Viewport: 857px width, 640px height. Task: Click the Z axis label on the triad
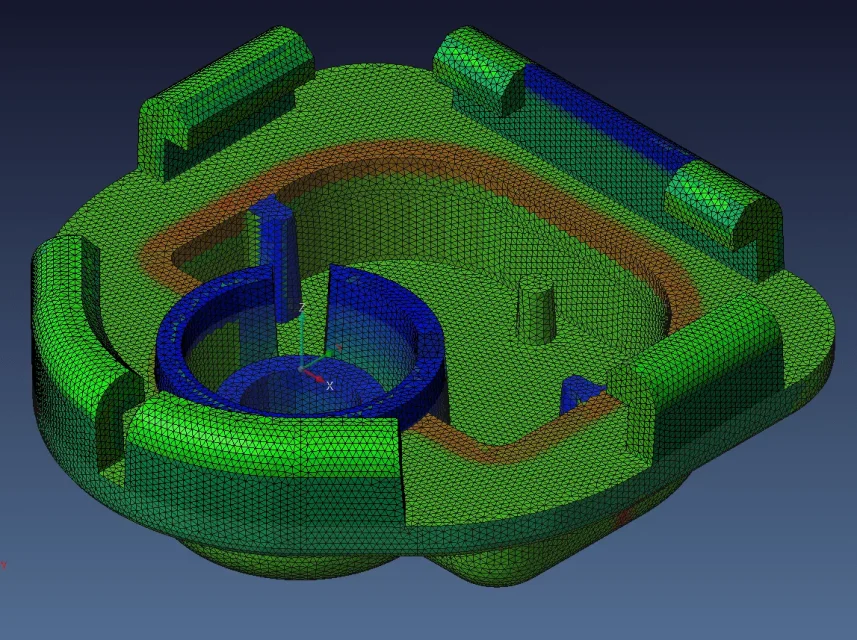point(302,308)
